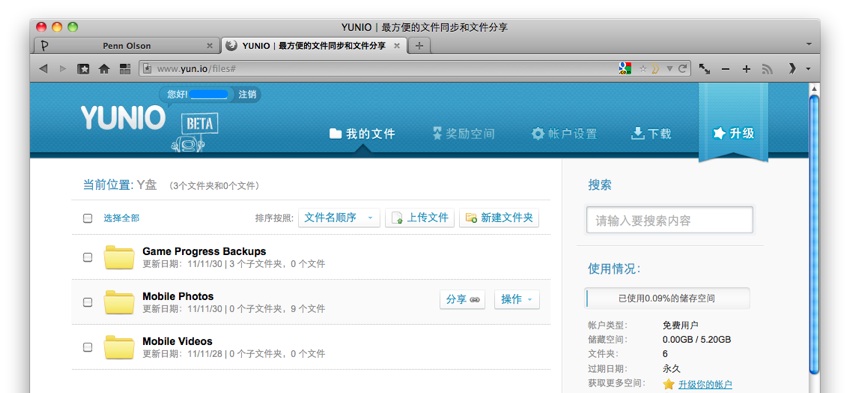
Task: Open the Mobile Photos folder icon
Action: [119, 302]
